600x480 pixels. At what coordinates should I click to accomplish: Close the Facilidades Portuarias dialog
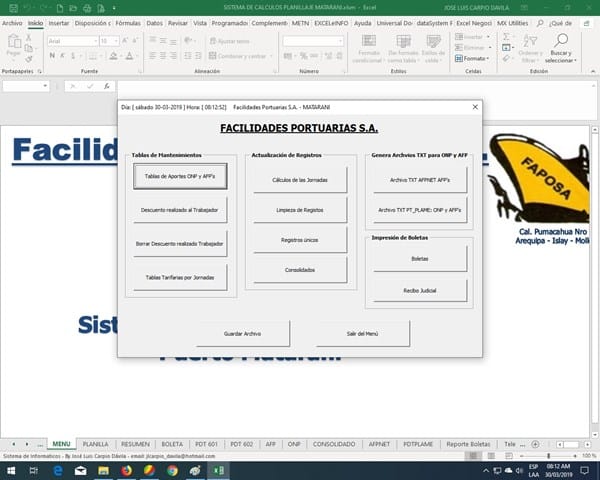click(474, 106)
